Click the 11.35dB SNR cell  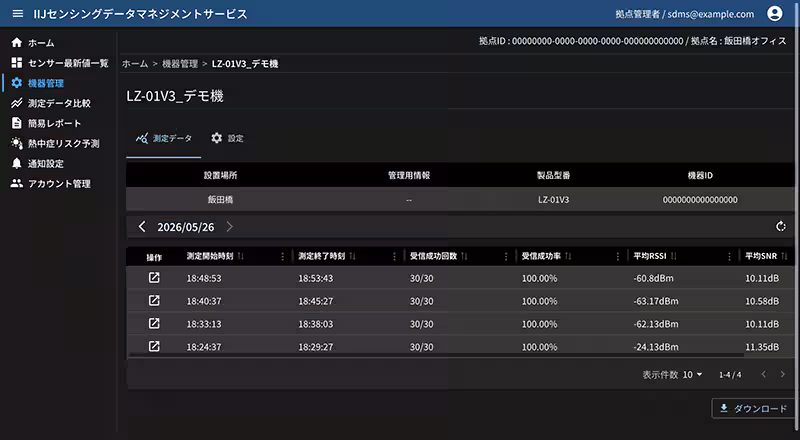(x=762, y=347)
